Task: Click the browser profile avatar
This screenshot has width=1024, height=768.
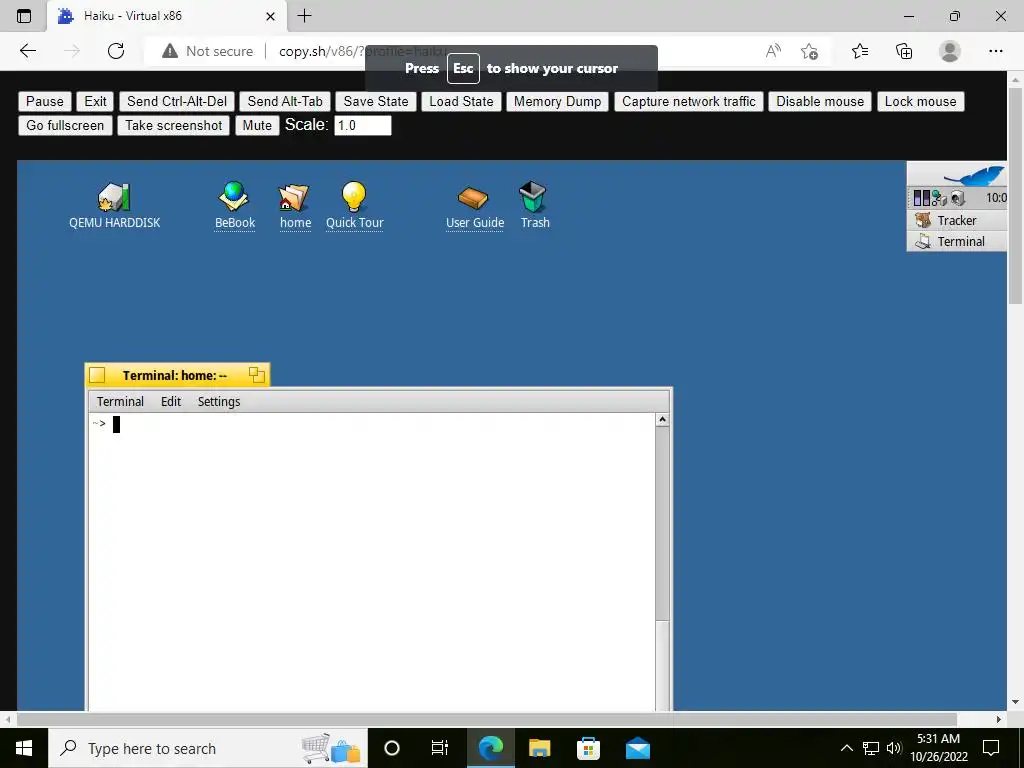Action: click(950, 51)
